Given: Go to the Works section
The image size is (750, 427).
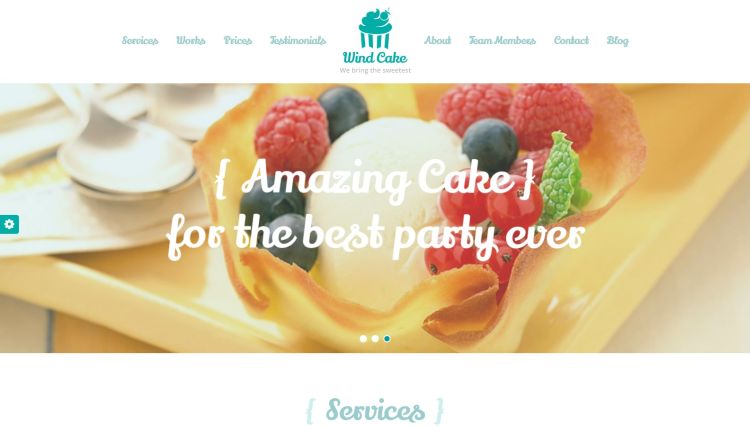Looking at the screenshot, I should 191,41.
